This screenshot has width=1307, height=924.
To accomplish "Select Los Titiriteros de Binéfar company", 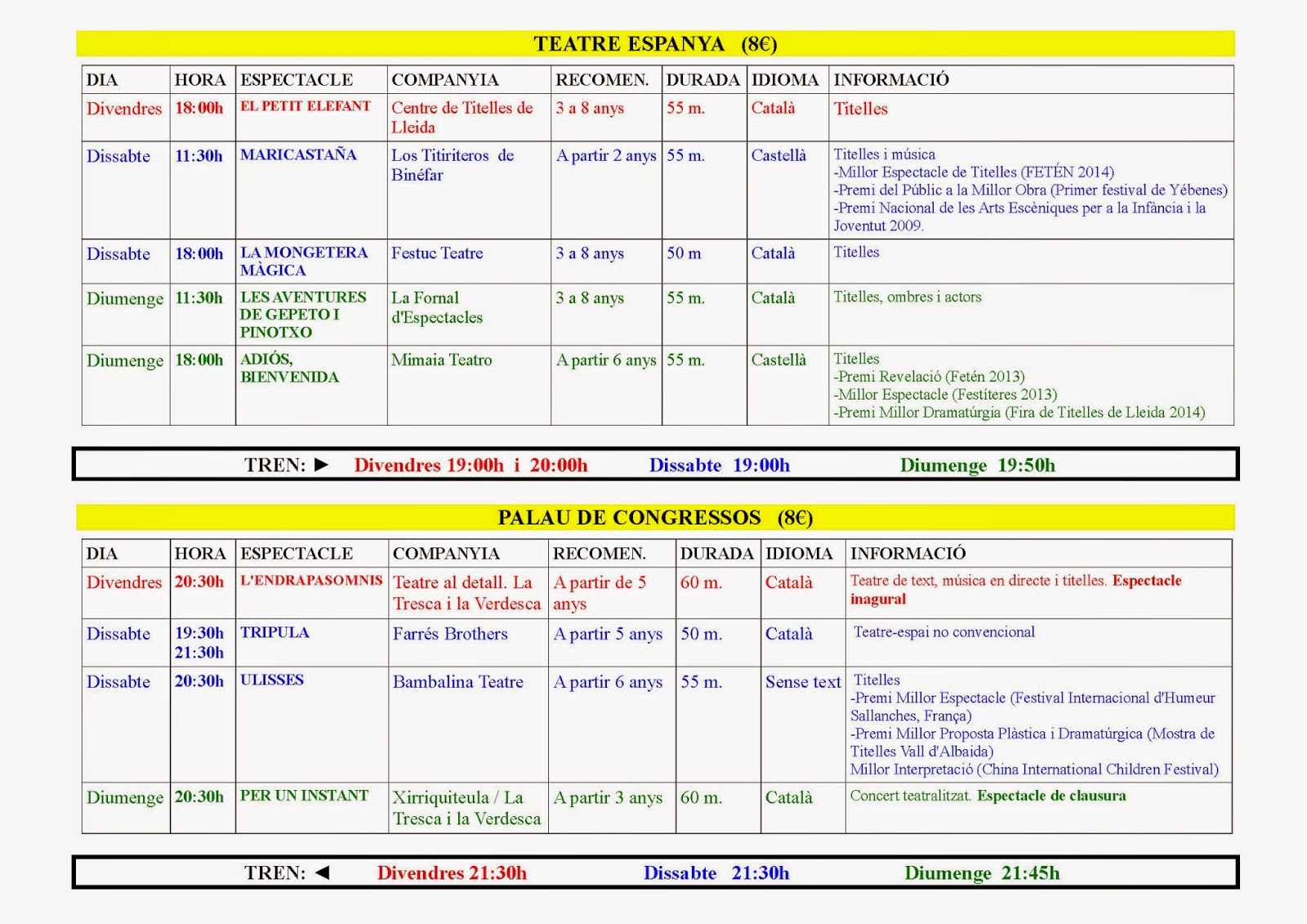I will tap(453, 165).
